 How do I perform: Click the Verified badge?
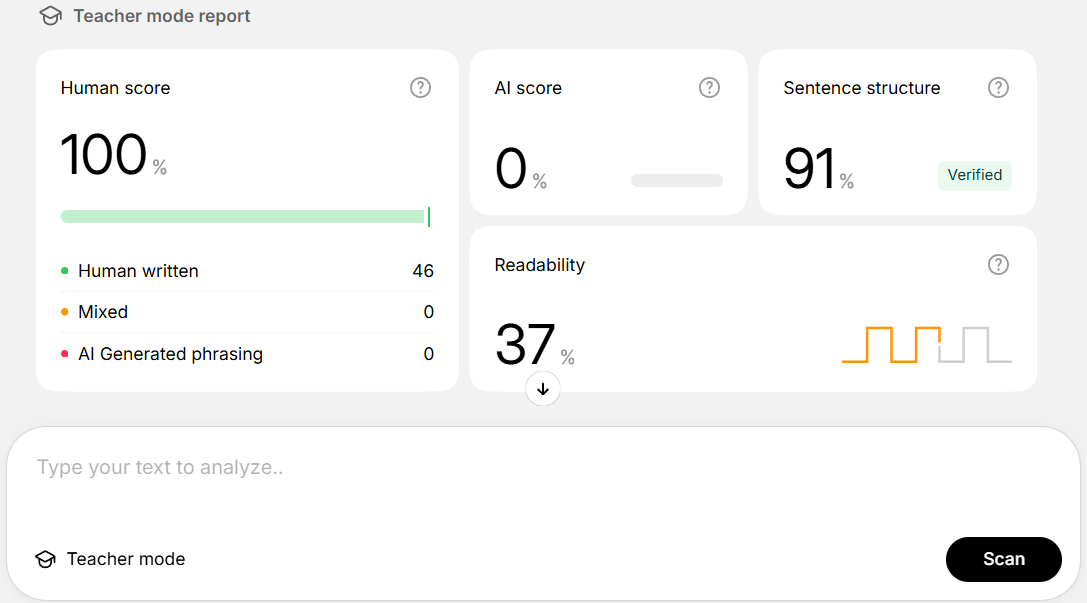pyautogui.click(x=975, y=175)
